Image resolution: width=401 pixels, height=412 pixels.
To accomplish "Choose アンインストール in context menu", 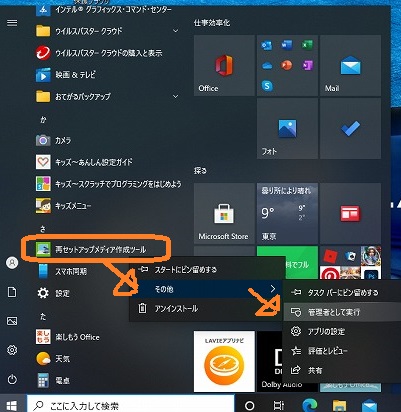I will (x=207, y=308).
